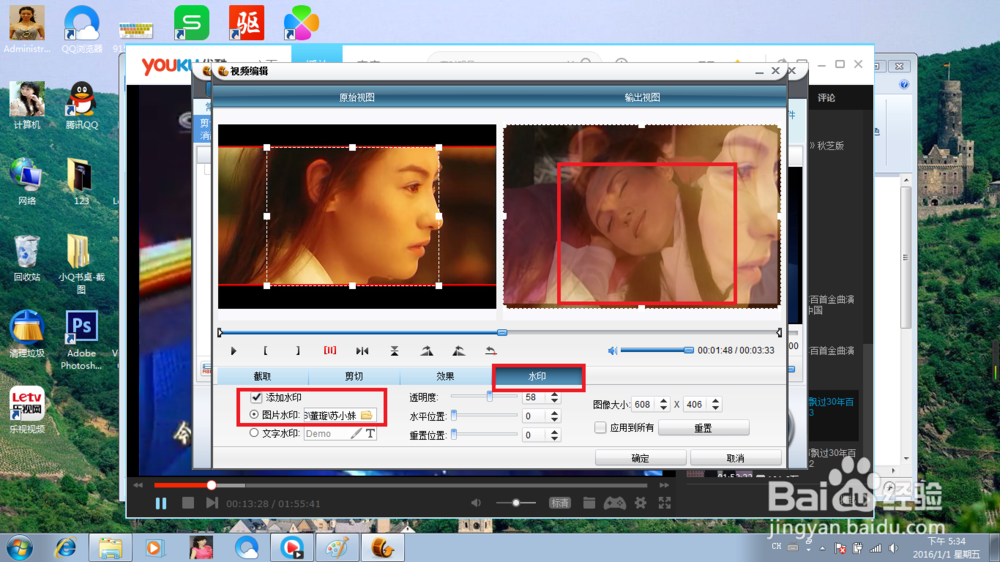Click the 取消 button
Image resolution: width=1000 pixels, height=562 pixels.
(735, 458)
